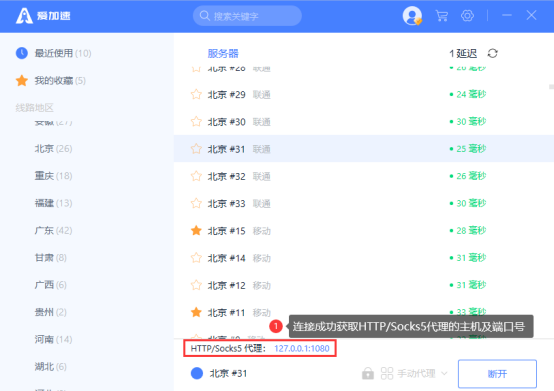Select 北京 (26) region in sidebar

(x=53, y=148)
